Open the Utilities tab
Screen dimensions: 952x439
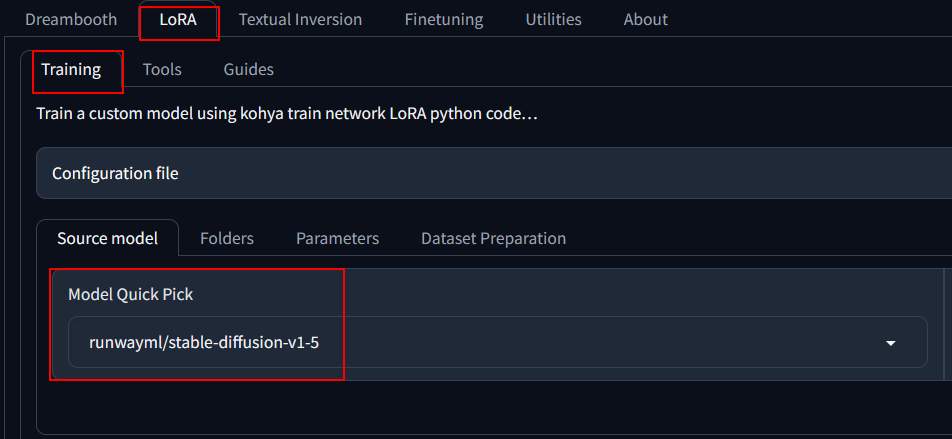pos(553,19)
